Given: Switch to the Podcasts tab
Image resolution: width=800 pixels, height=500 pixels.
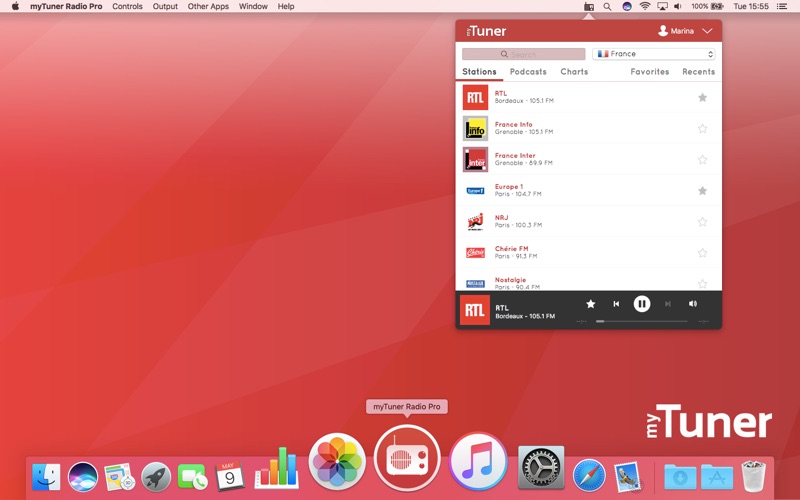Looking at the screenshot, I should 528,71.
